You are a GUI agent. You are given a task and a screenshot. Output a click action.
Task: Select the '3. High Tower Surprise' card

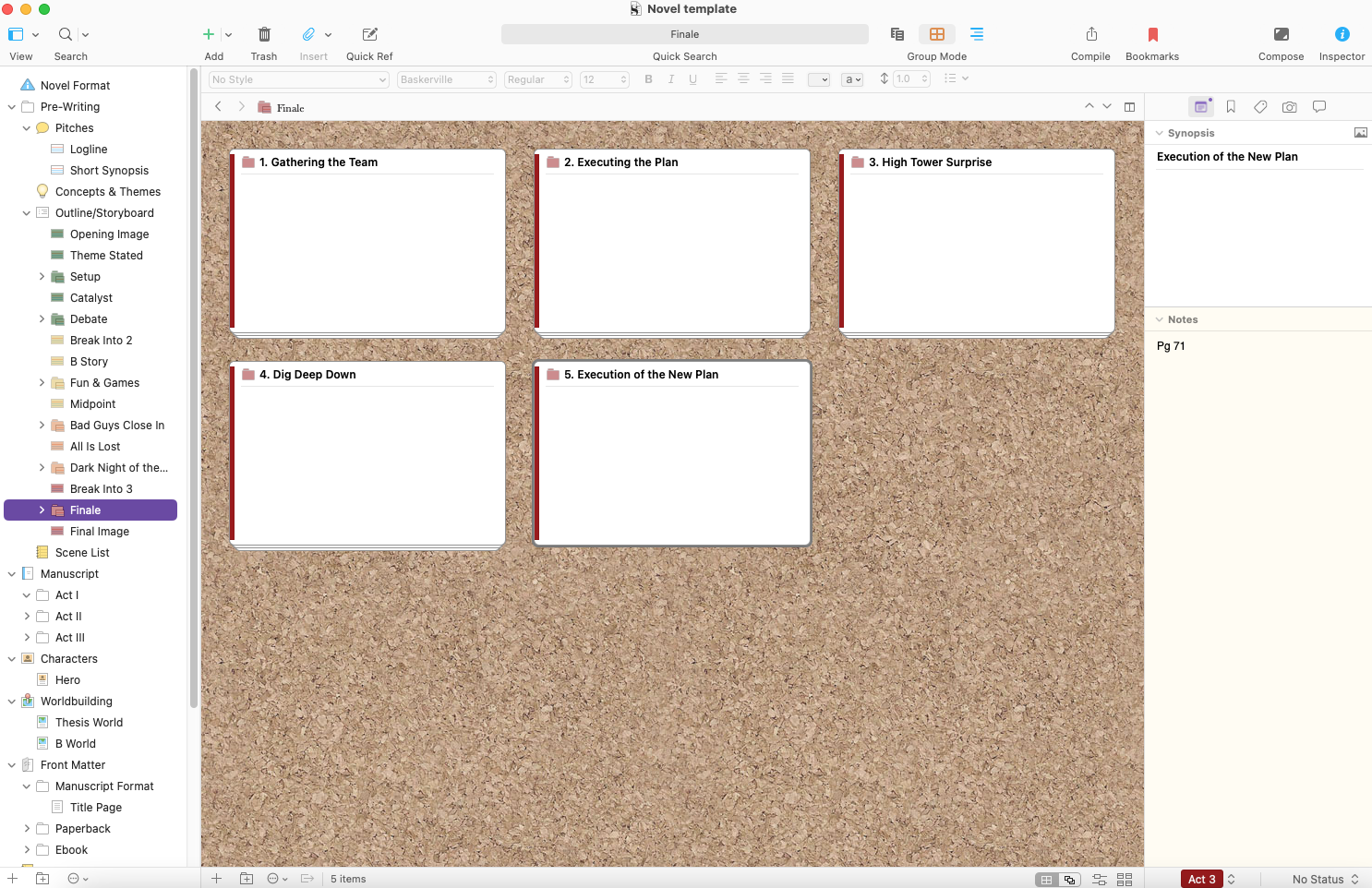point(977,242)
